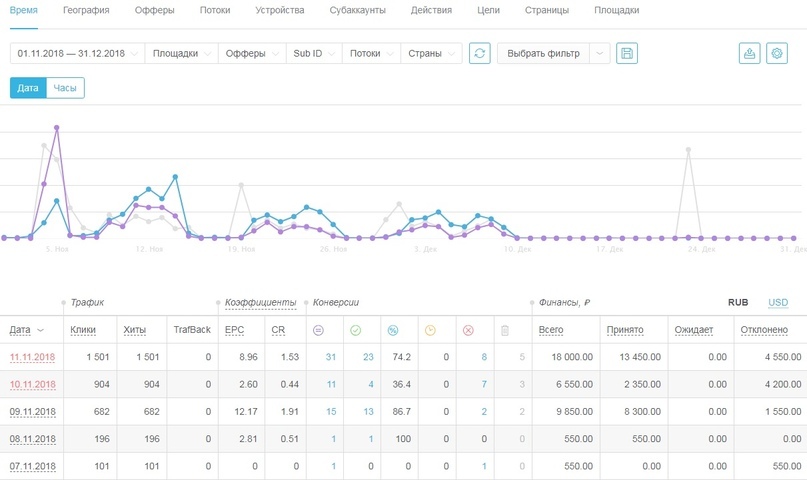Select Дата grouping toggle

click(x=28, y=88)
